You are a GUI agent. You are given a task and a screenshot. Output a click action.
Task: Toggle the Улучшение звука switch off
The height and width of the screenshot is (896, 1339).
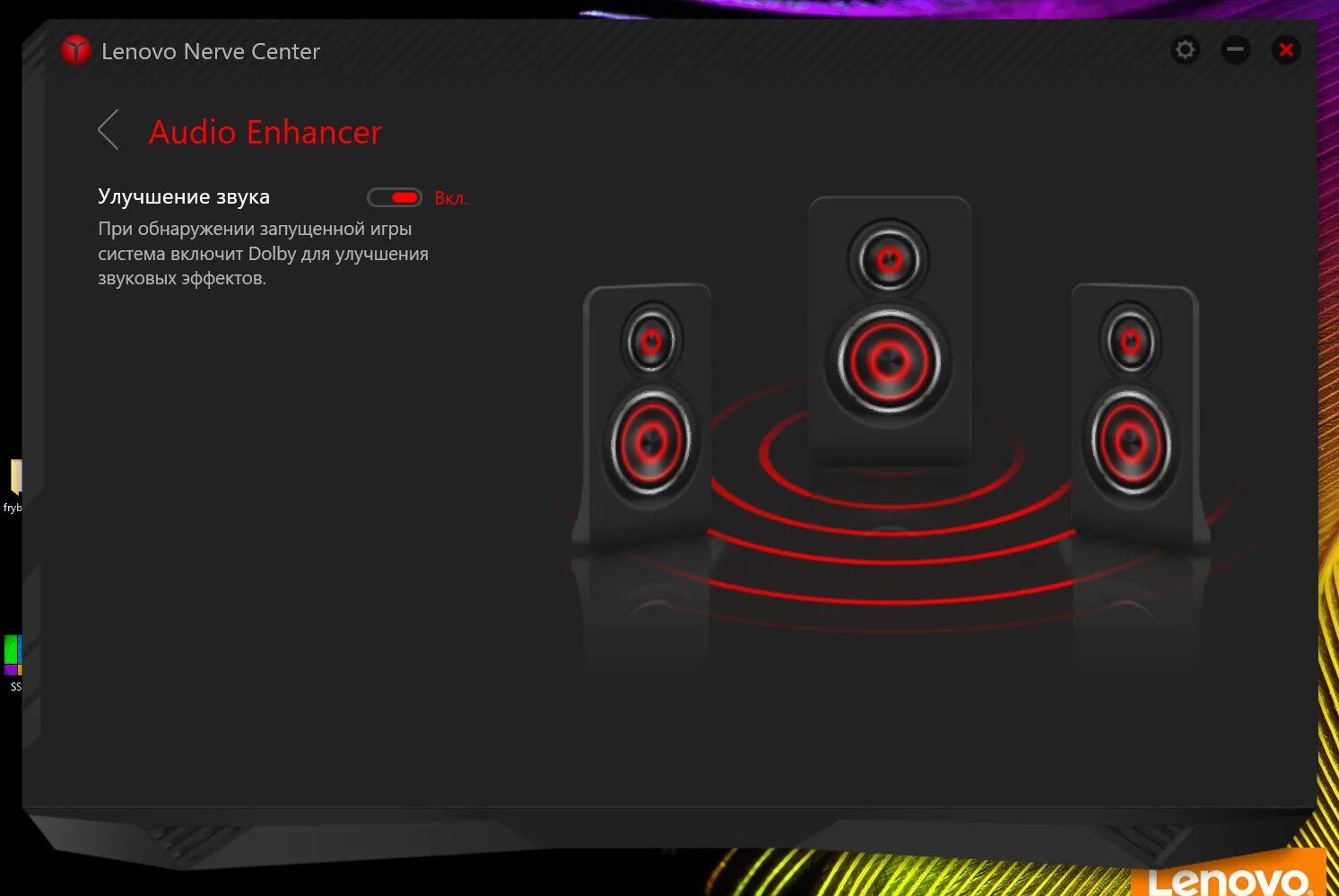(x=395, y=197)
